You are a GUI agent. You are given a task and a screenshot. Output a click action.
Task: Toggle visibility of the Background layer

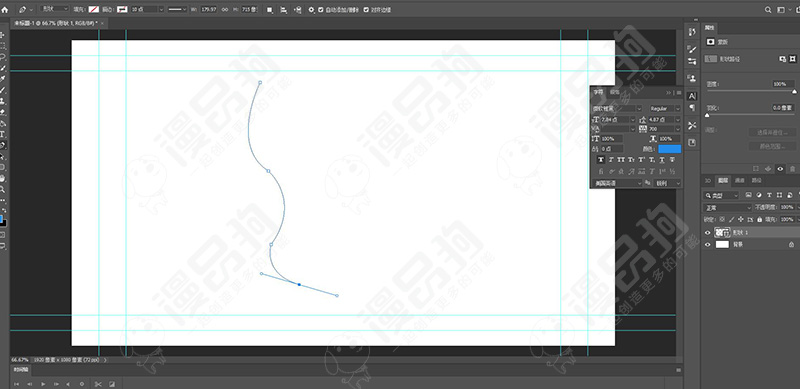[x=707, y=245]
